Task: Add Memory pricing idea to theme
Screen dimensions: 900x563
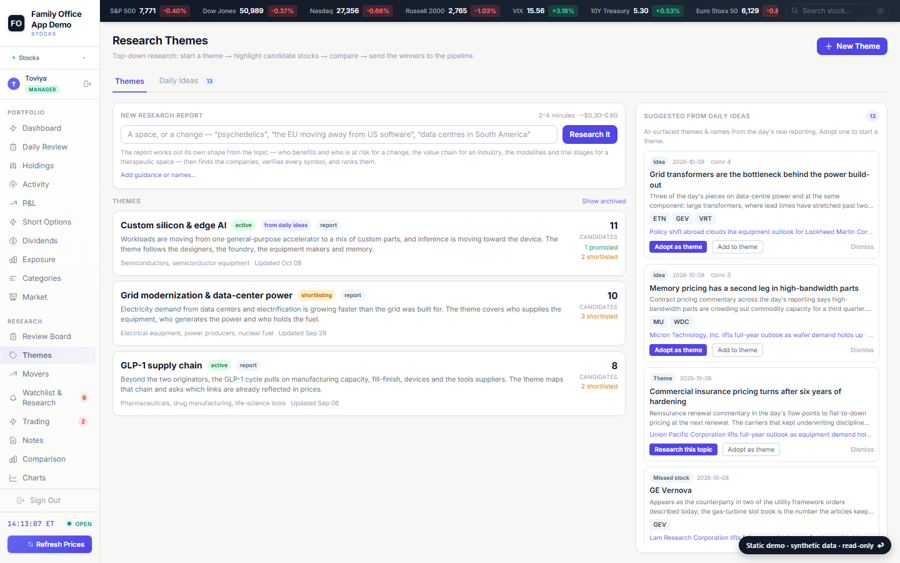Action: tap(737, 350)
